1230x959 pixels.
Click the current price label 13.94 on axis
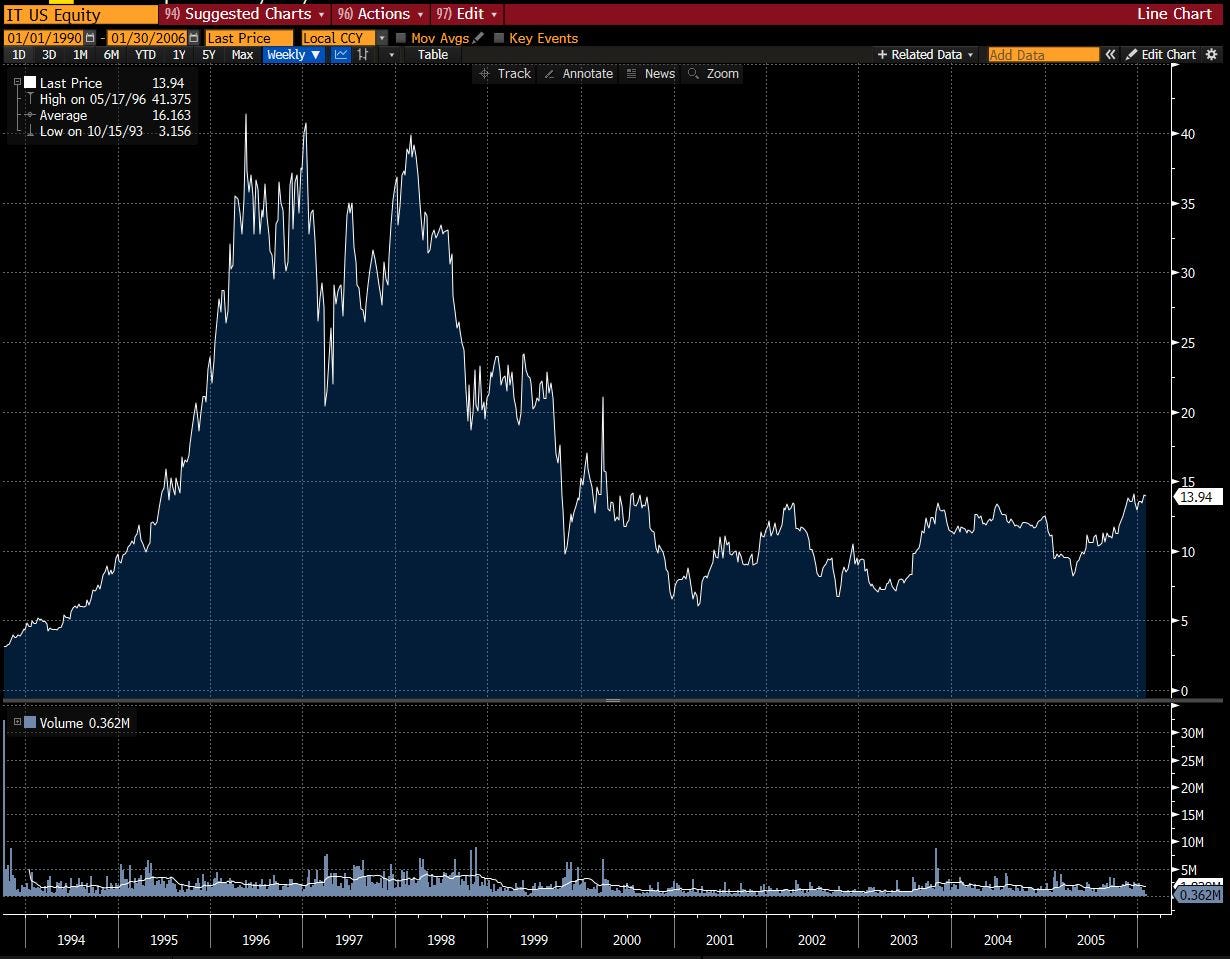(1196, 497)
